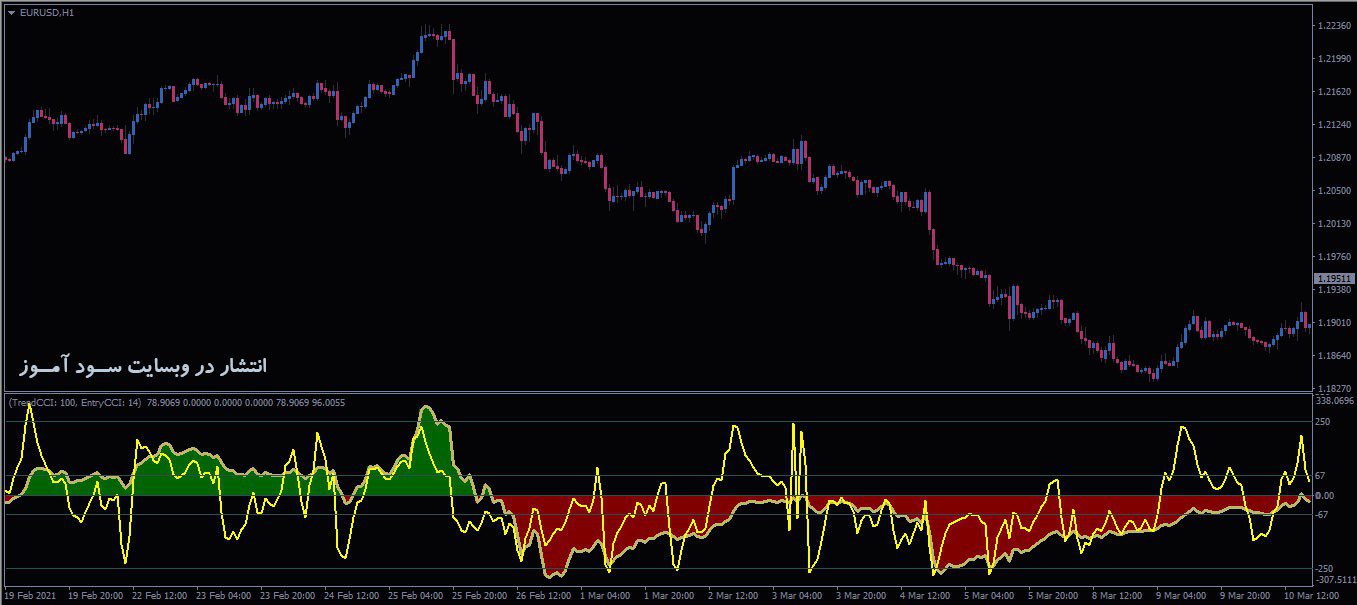Click the TrendCCI EntryCCI indicator label
This screenshot has width=1357, height=605.
(76, 402)
